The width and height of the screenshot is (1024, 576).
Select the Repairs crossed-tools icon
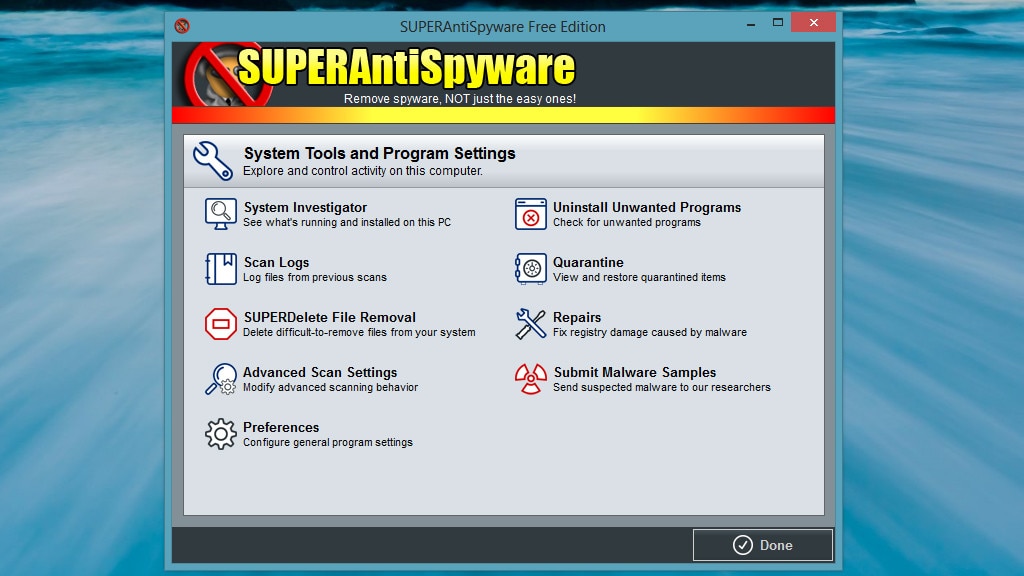click(530, 324)
